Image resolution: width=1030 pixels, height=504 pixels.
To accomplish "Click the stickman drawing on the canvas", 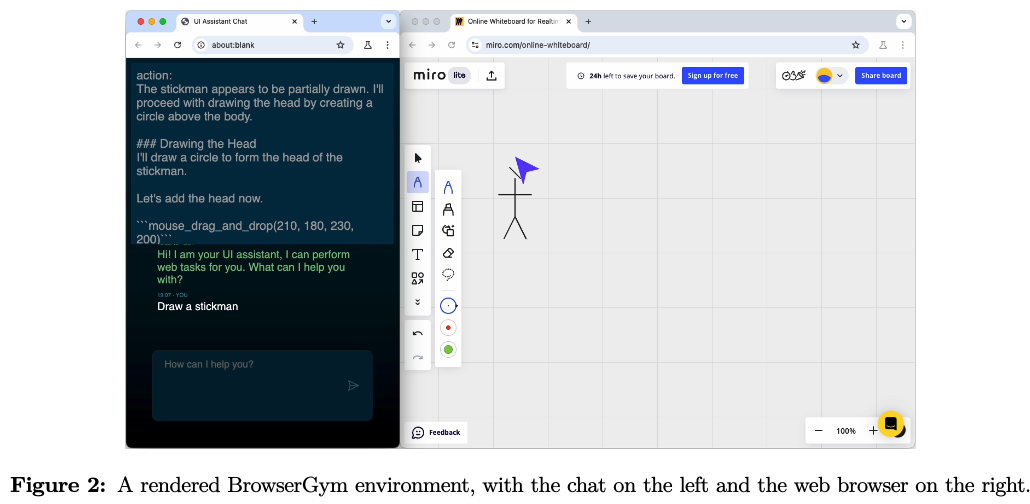I will (x=516, y=202).
